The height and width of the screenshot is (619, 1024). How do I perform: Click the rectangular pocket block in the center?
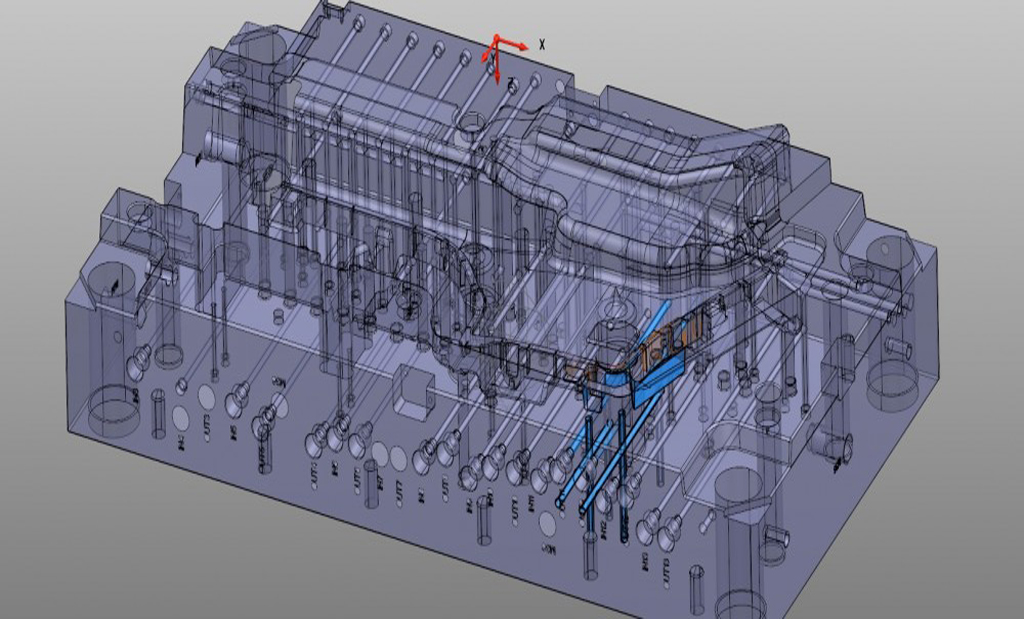(x=412, y=391)
